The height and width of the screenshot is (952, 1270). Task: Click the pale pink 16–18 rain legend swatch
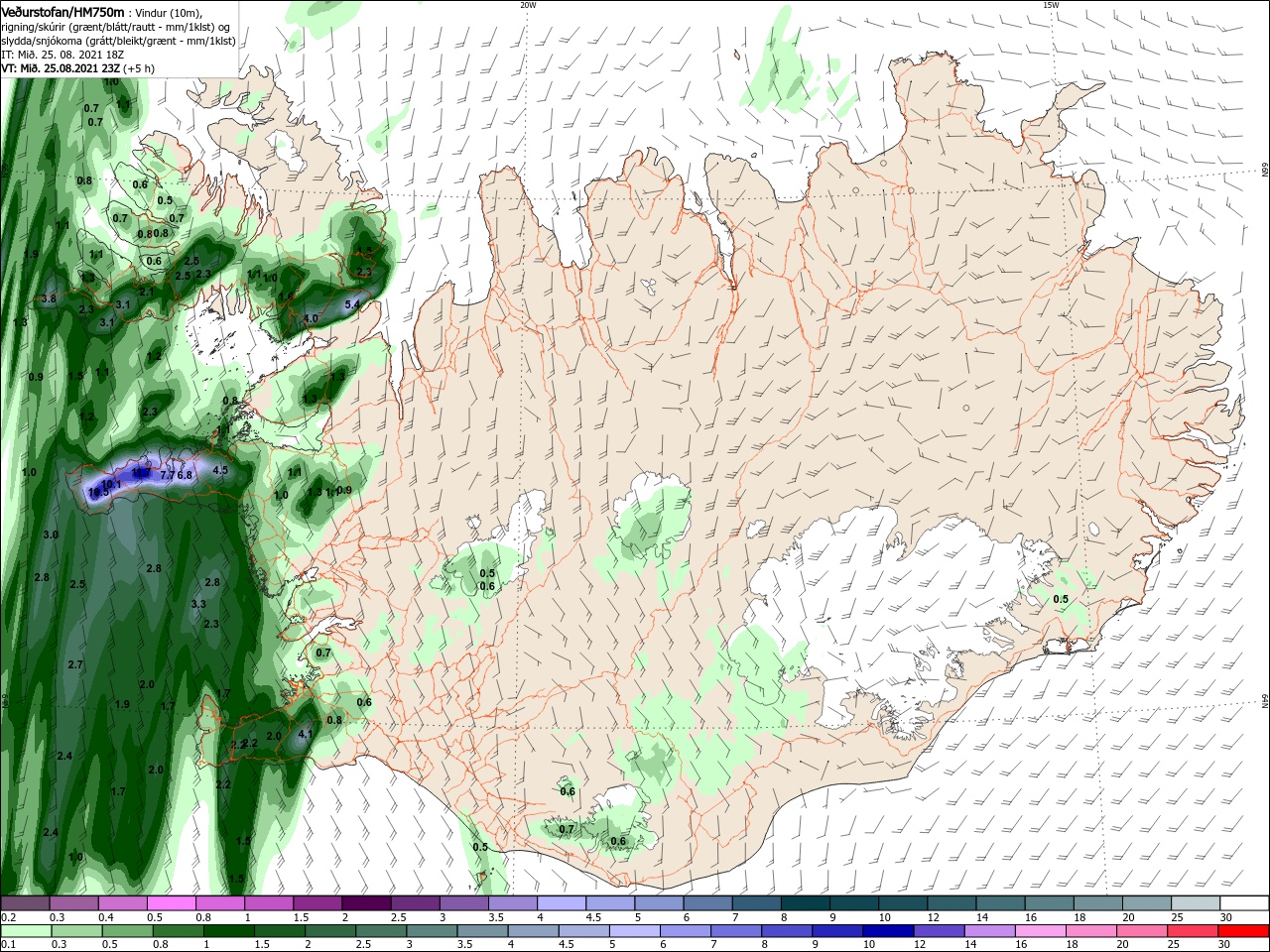pyautogui.click(x=1040, y=931)
